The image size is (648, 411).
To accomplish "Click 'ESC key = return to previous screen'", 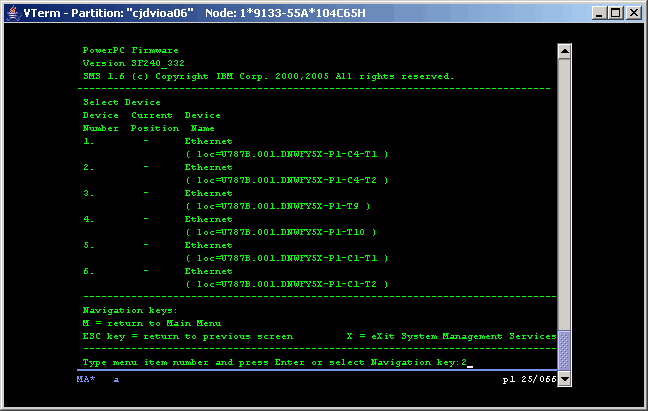I will (188, 336).
